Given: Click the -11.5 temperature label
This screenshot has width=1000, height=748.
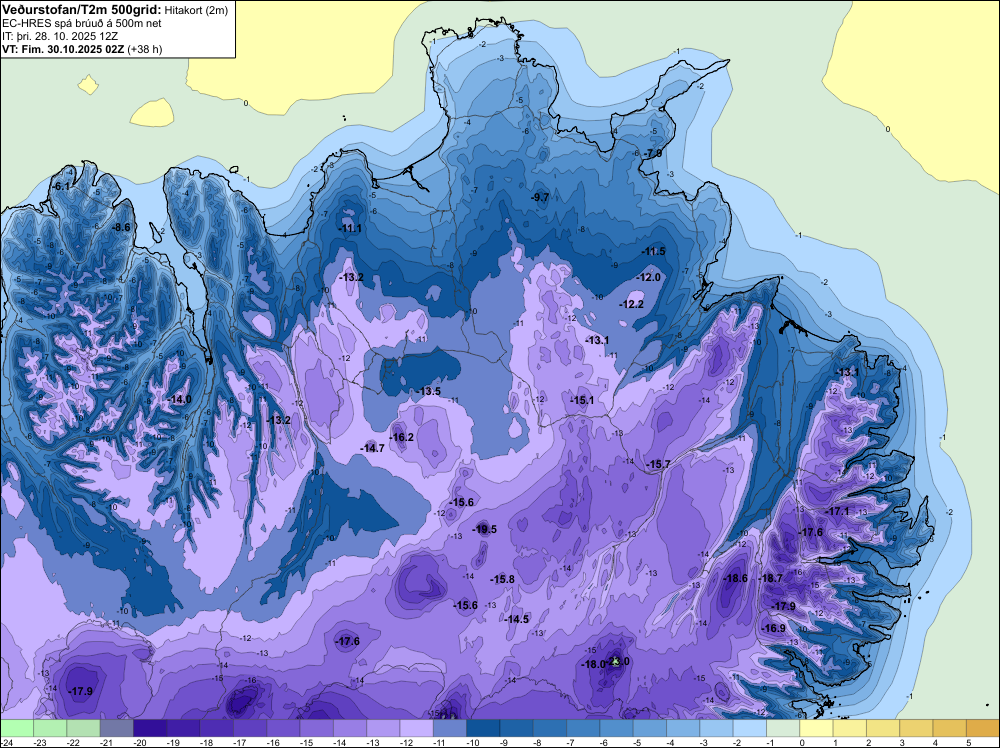Looking at the screenshot, I should [x=653, y=251].
